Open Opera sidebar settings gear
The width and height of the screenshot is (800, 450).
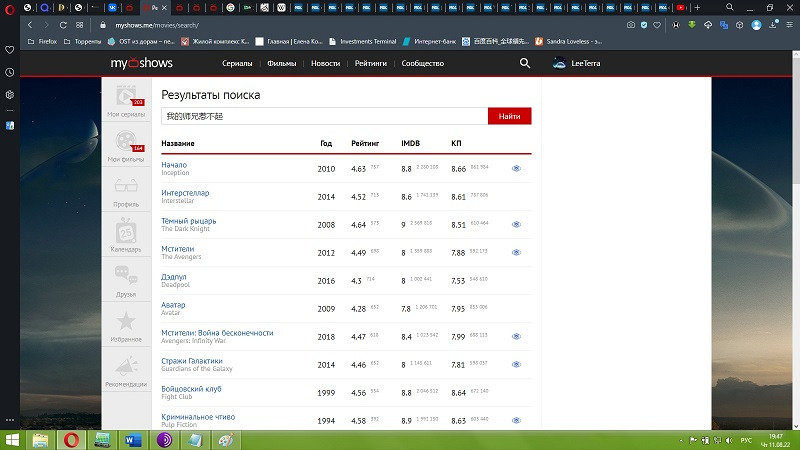10,95
